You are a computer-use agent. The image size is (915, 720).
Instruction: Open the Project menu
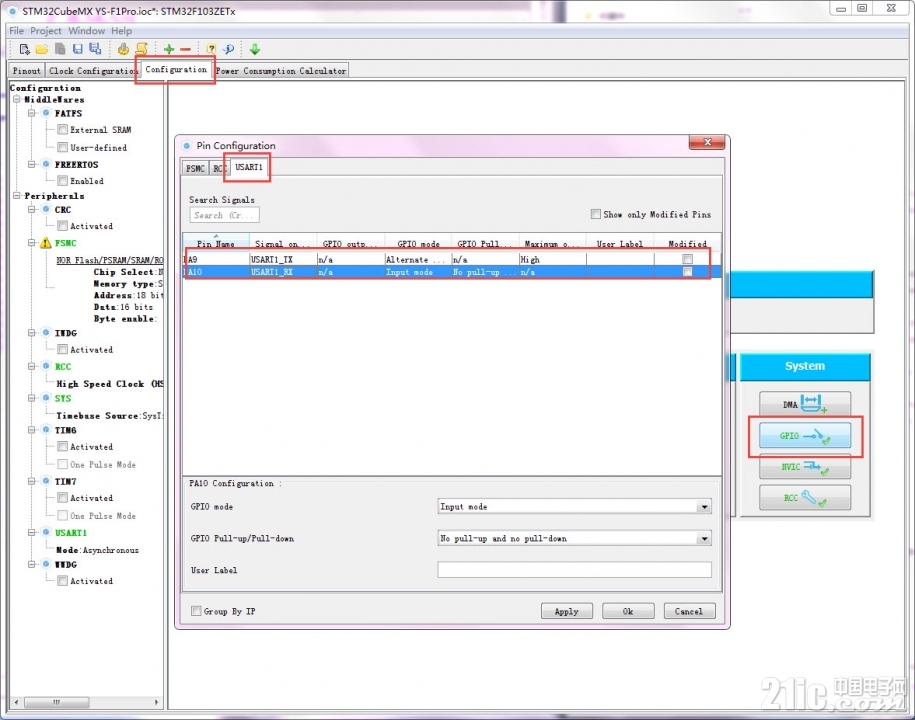[46, 31]
